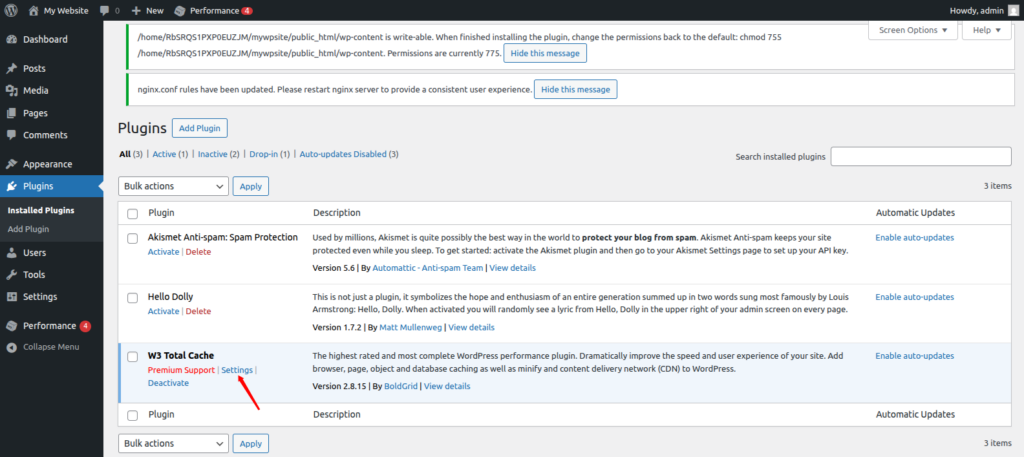The image size is (1024, 457).
Task: Check the select-all box in table footer
Action: point(133,415)
